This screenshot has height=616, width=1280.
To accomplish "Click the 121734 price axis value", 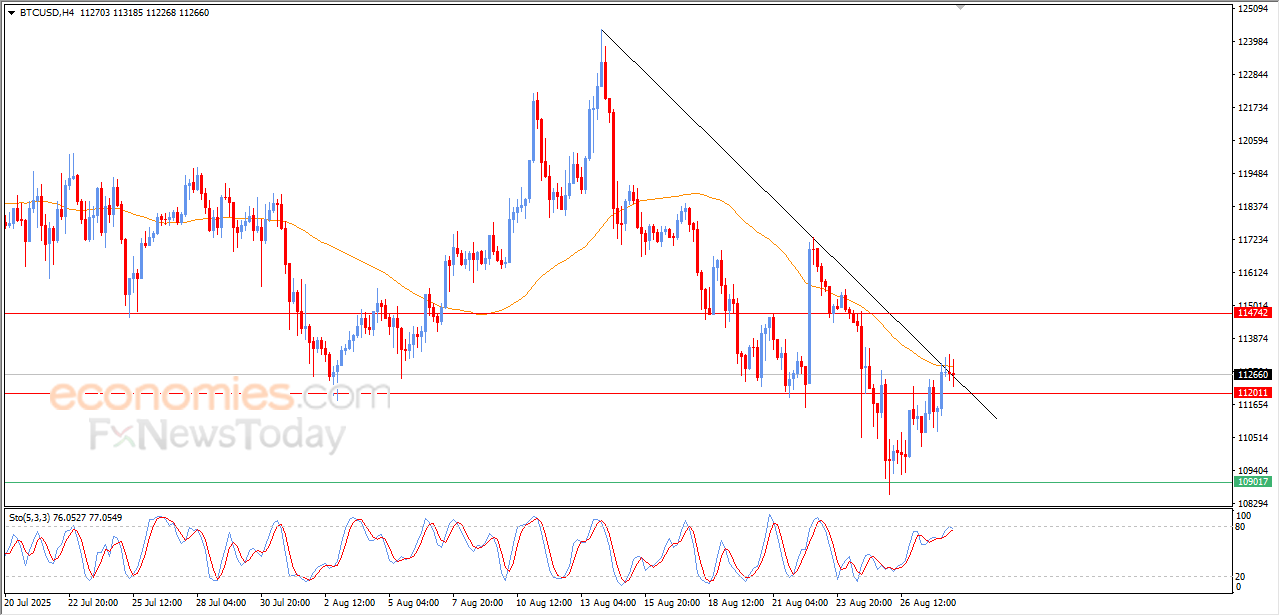I will coord(1253,108).
